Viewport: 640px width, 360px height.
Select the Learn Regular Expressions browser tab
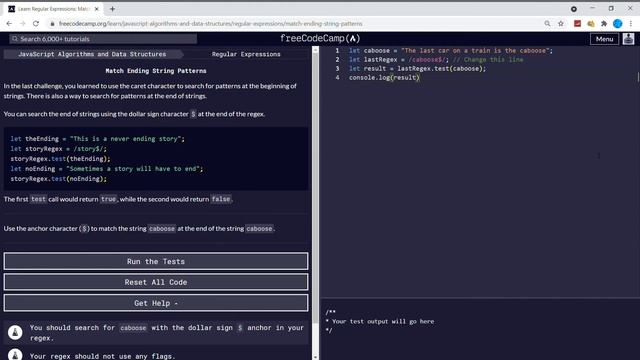tap(53, 9)
